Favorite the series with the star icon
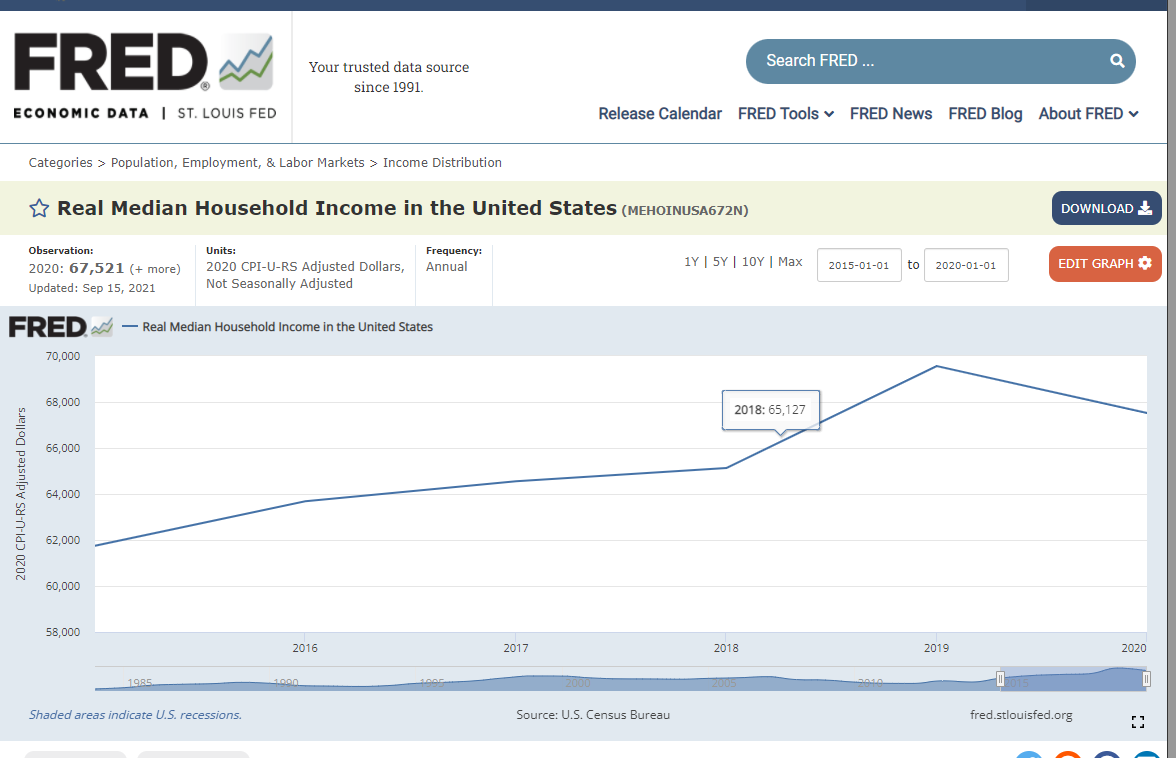This screenshot has width=1176, height=758. (39, 208)
